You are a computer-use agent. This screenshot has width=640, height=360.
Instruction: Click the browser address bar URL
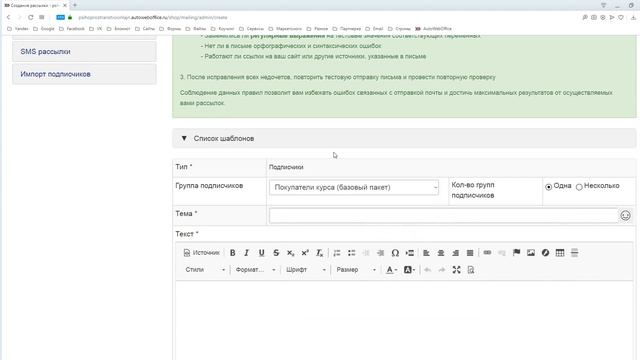pos(153,18)
